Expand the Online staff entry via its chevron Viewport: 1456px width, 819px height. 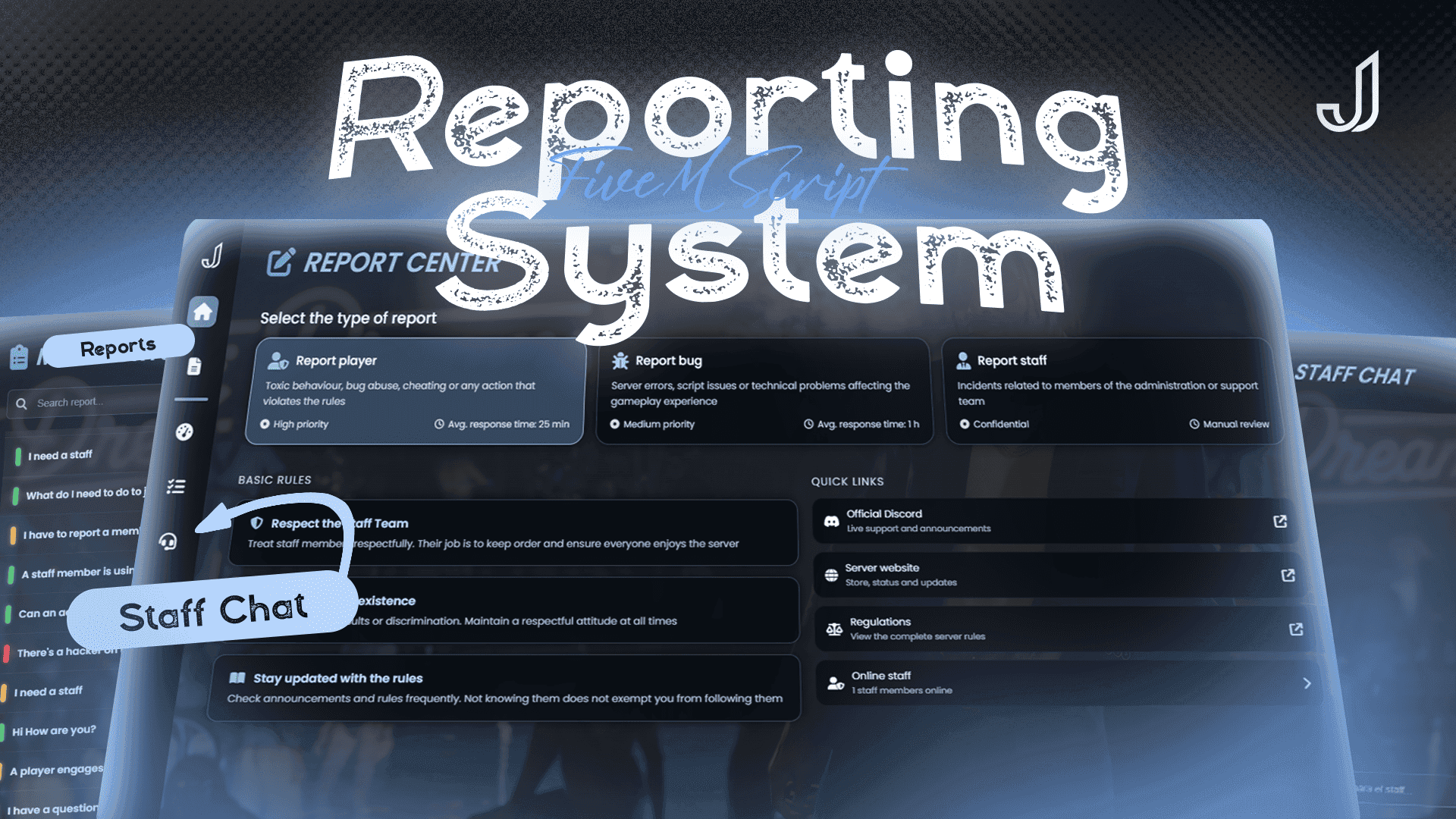tap(1307, 683)
